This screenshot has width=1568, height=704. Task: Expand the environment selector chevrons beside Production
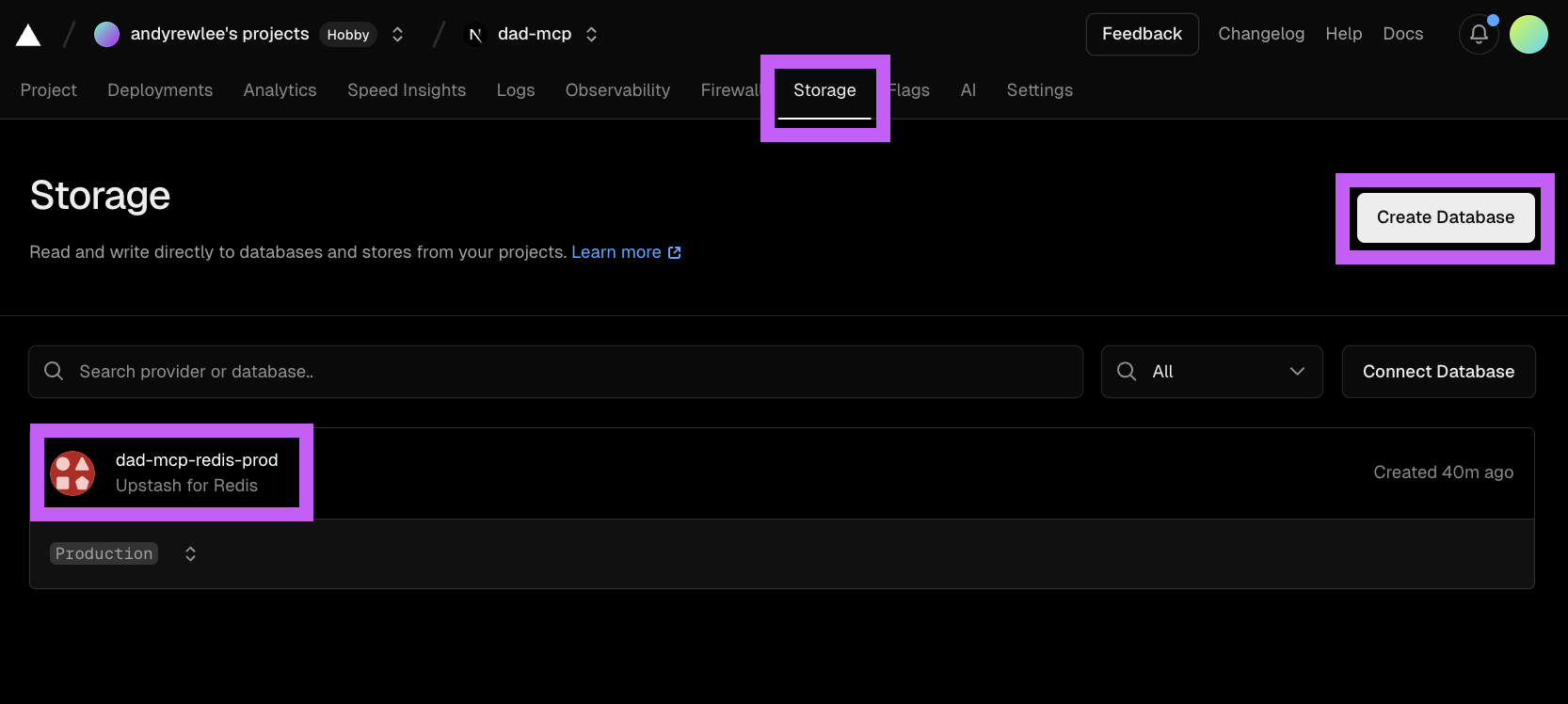[190, 553]
